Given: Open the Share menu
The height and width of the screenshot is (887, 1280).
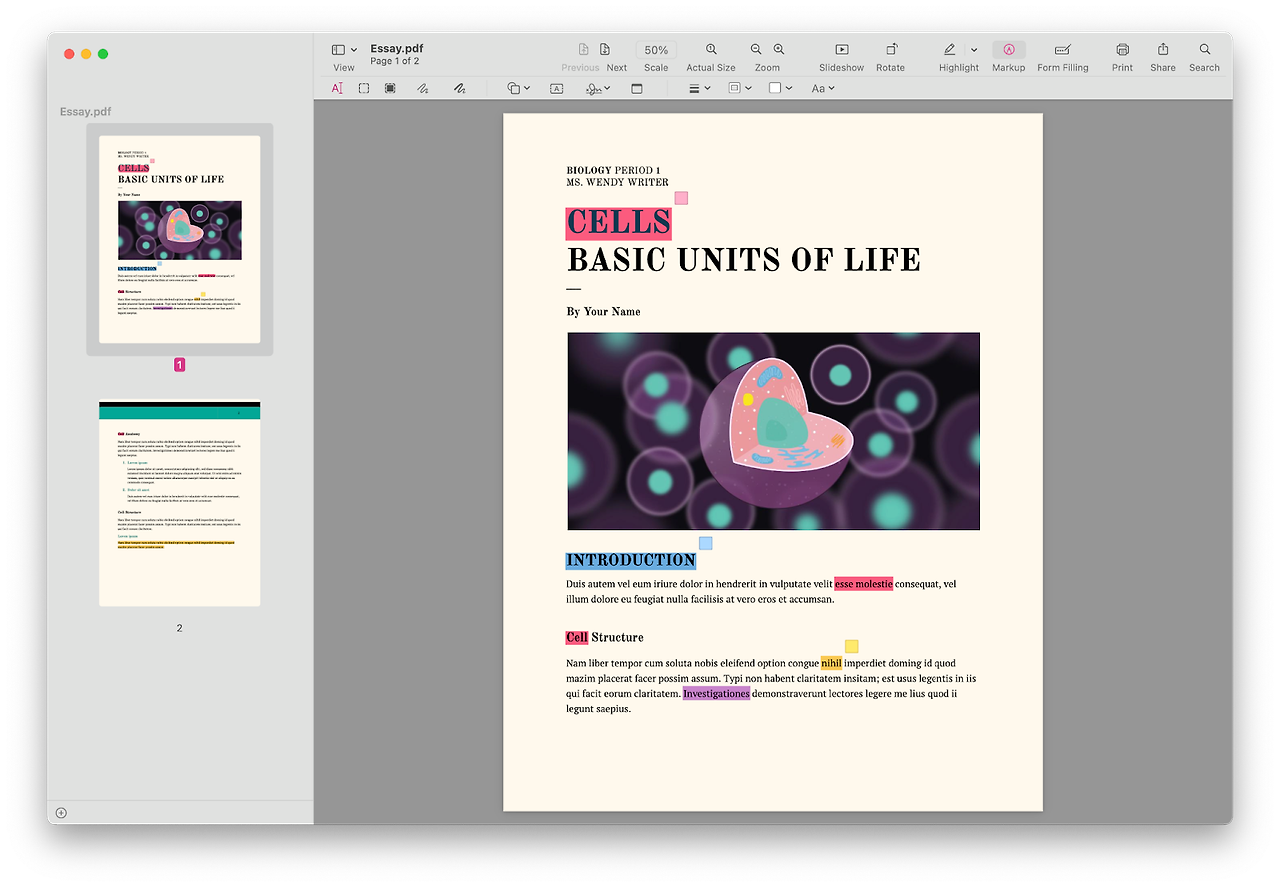Looking at the screenshot, I should pos(1163,57).
